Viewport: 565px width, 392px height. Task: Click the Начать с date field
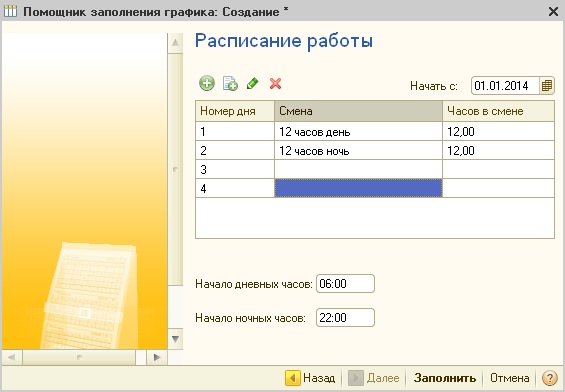tap(505, 86)
